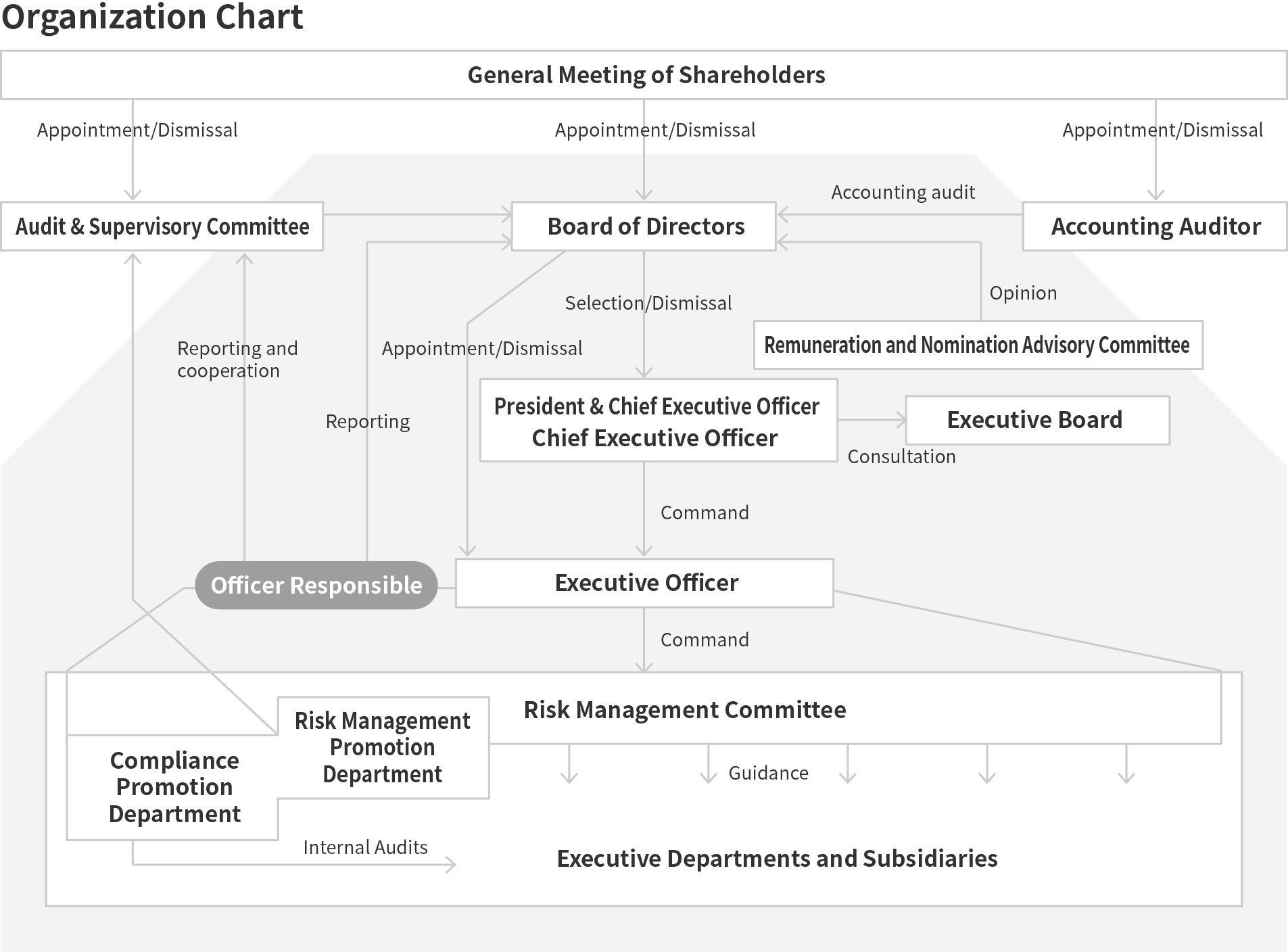Screen dimensions: 1288x952
Task: Click the Officer Responsible rounded label
Action: [316, 586]
